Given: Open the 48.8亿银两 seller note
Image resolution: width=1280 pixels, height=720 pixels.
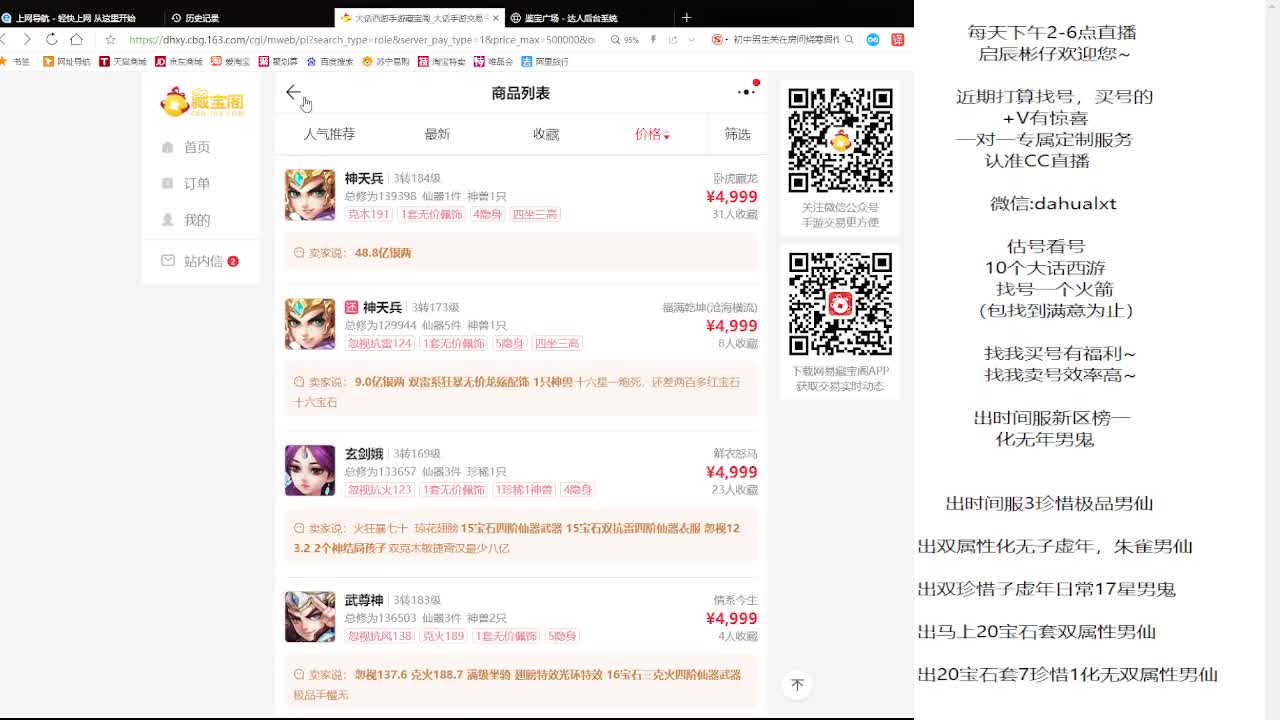Looking at the screenshot, I should pyautogui.click(x=520, y=252).
